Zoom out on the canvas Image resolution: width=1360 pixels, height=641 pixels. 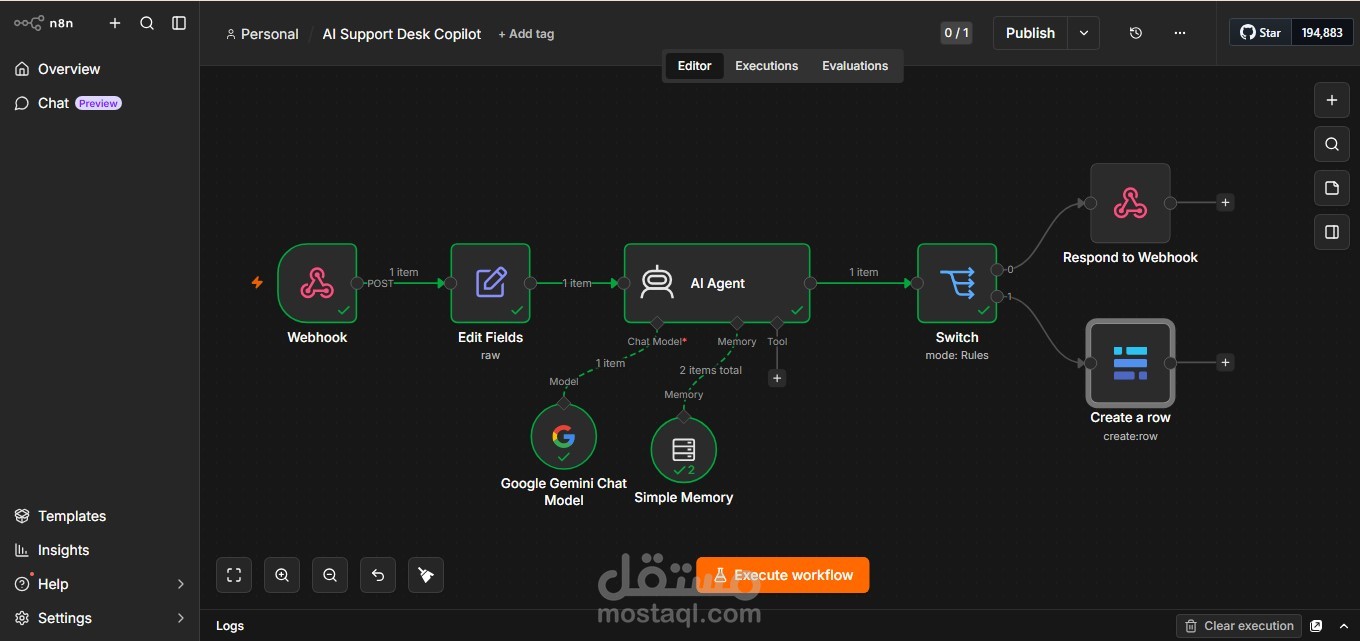[330, 575]
